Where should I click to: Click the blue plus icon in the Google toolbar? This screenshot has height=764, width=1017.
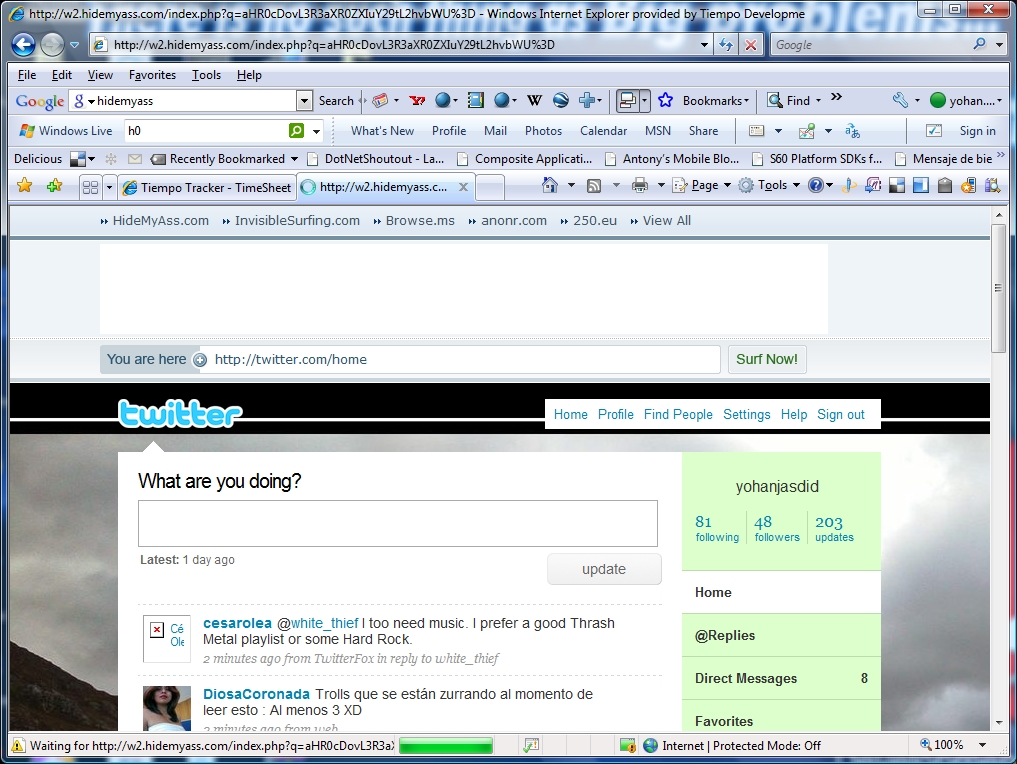pos(587,101)
